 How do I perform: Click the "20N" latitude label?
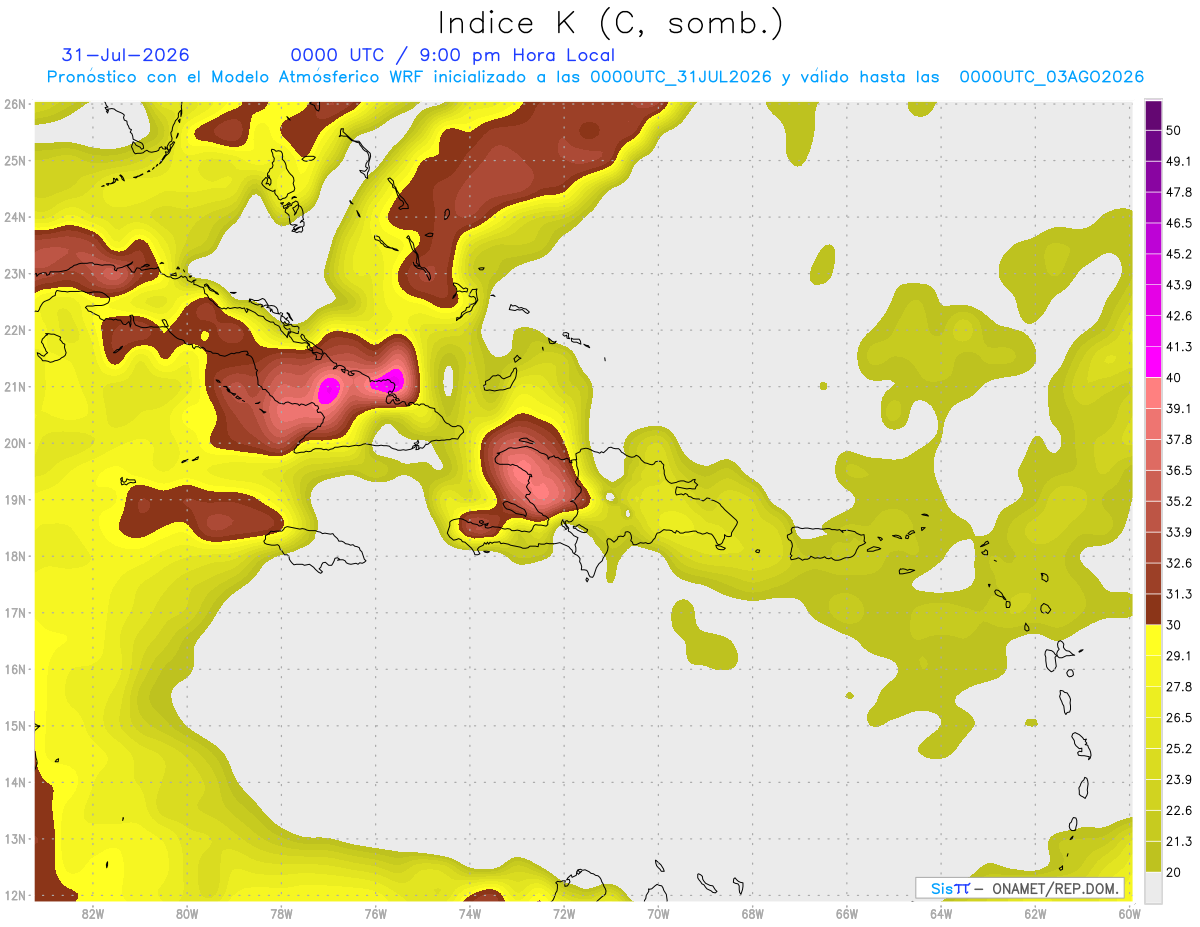tap(15, 443)
